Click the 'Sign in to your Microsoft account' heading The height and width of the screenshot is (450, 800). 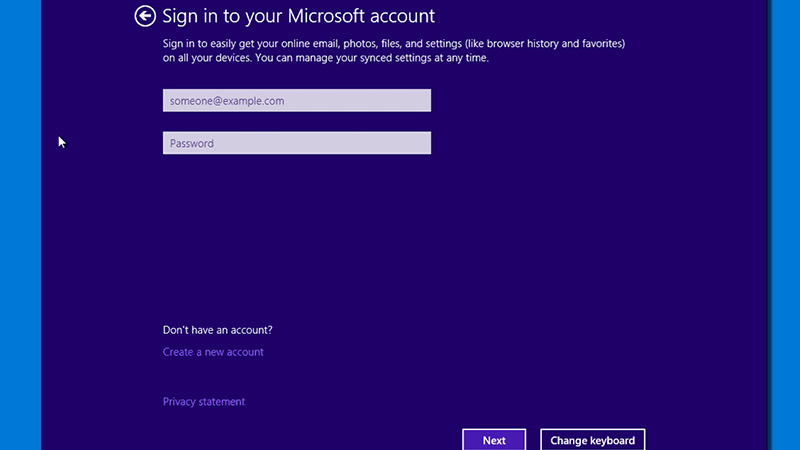[x=298, y=16]
